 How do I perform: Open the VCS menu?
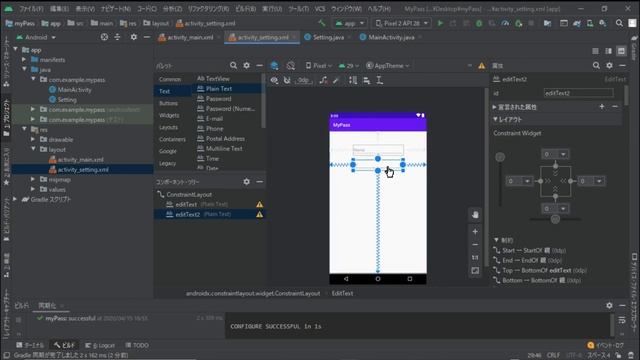pos(320,9)
